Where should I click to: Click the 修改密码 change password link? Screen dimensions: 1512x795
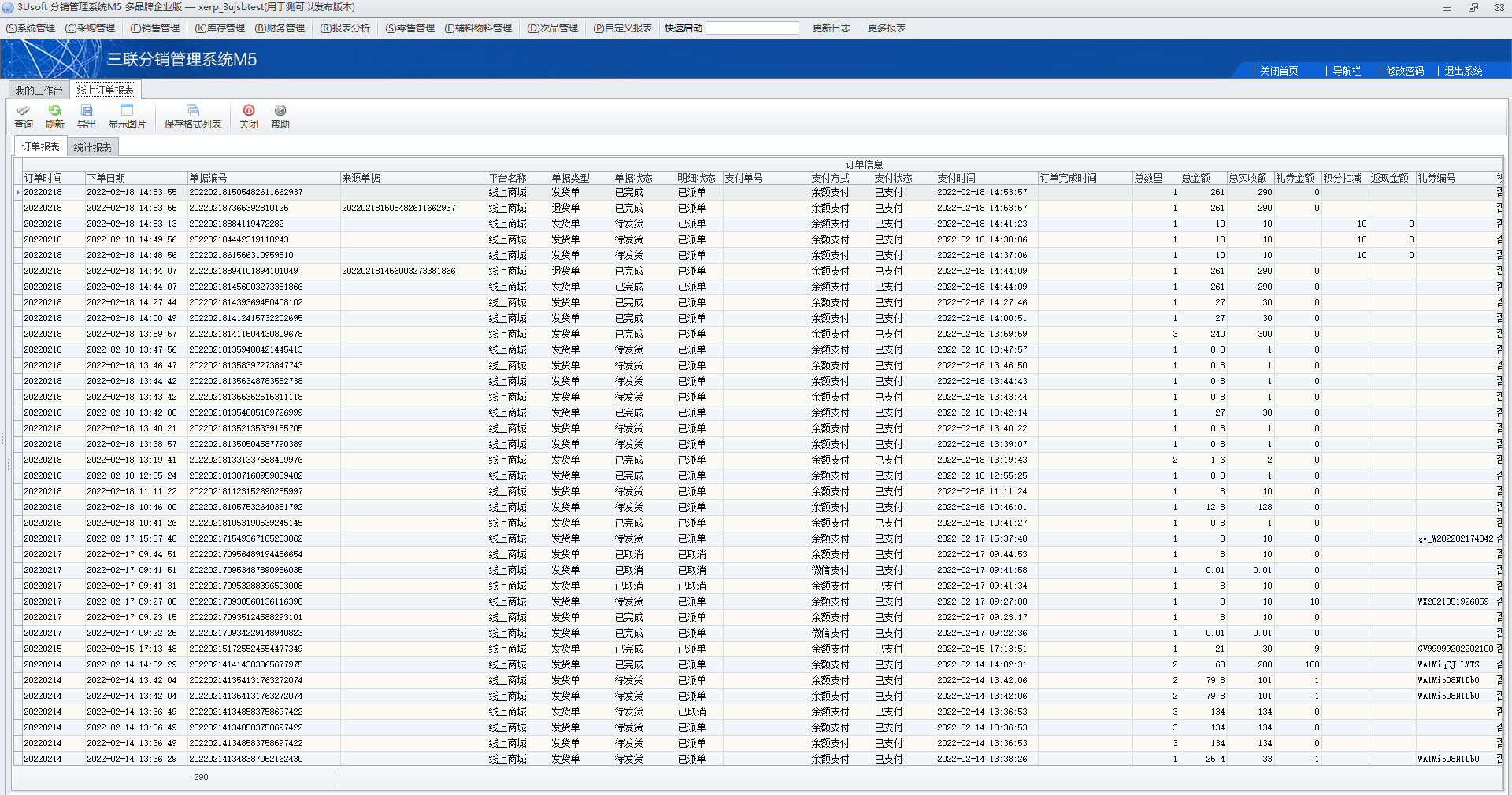(1405, 71)
